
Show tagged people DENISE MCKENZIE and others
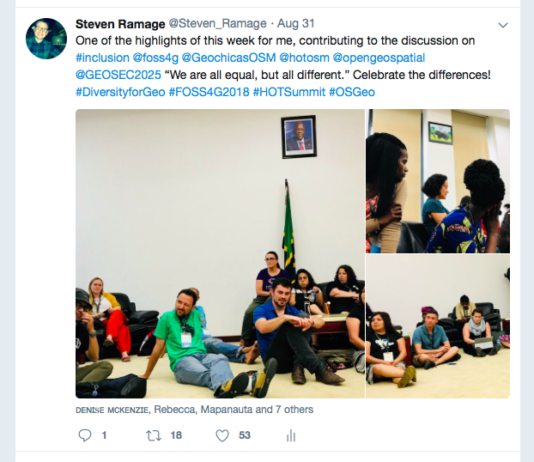pos(194,410)
